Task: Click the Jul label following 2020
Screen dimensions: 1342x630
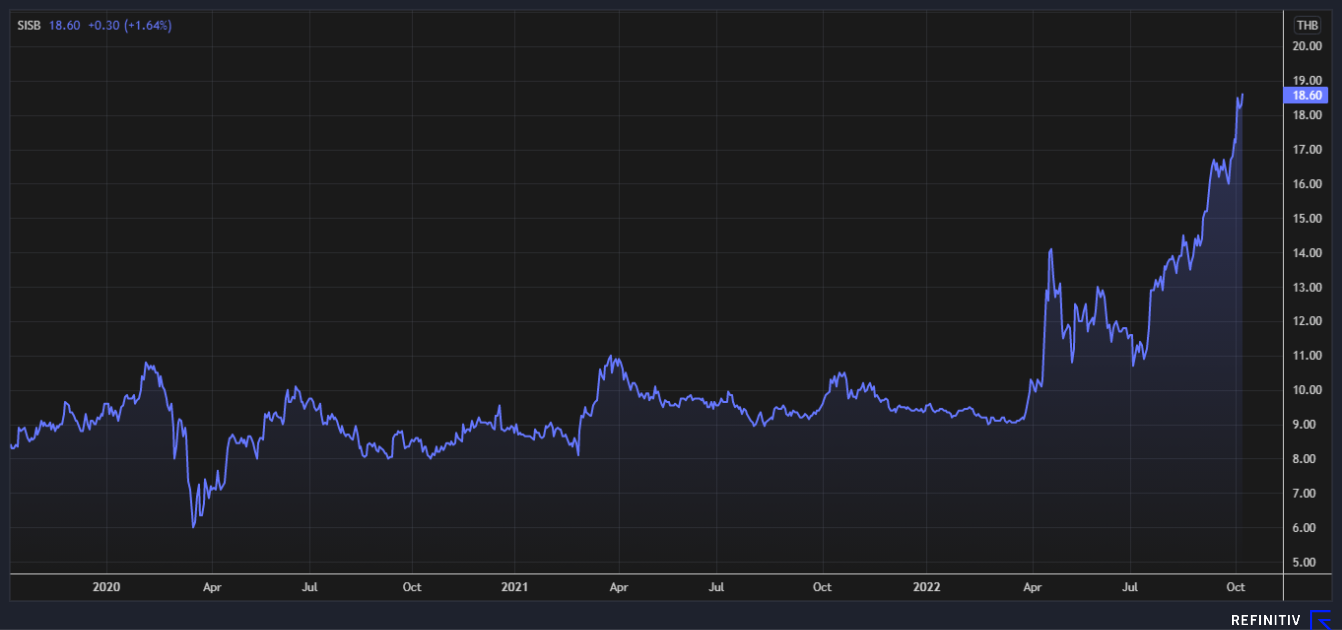Action: pos(311,588)
